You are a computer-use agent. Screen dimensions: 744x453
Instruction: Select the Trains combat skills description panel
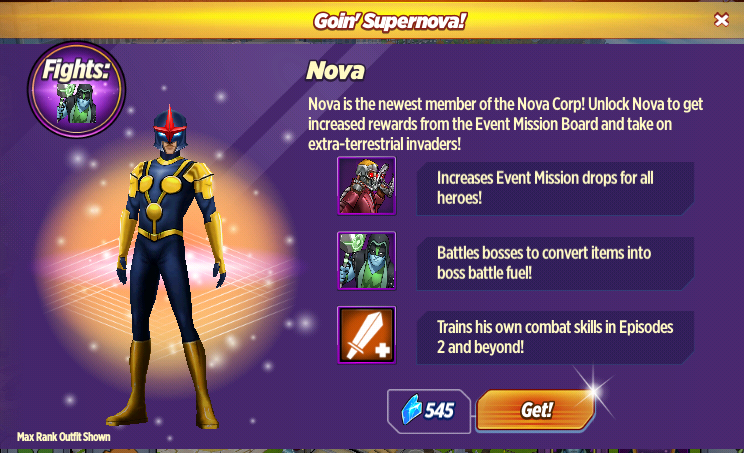555,337
